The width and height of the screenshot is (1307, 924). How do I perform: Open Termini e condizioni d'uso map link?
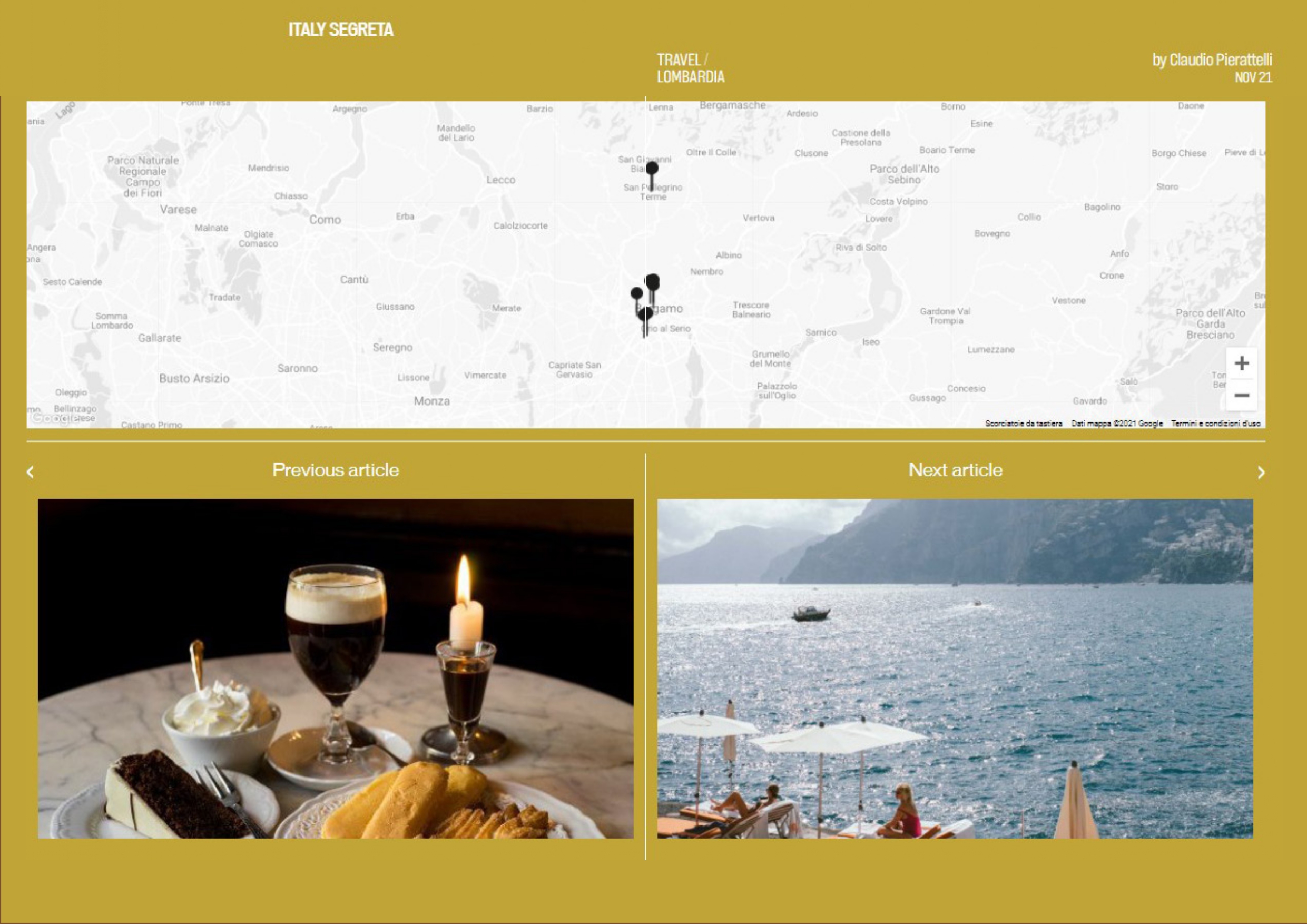point(1215,424)
